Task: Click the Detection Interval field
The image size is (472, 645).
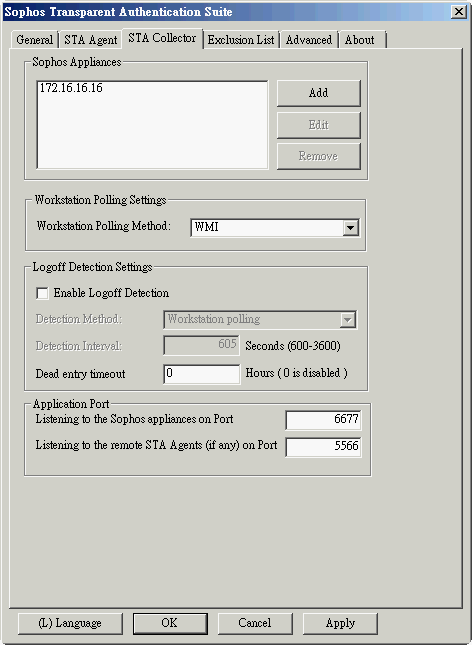Action: coord(202,345)
